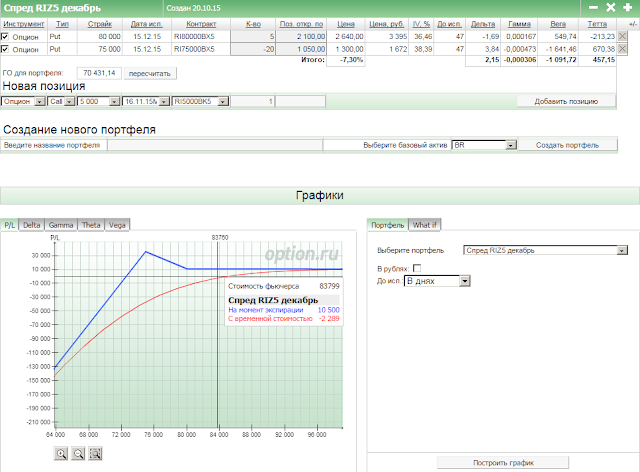Sort by the Гамма column header

[x=519, y=24]
